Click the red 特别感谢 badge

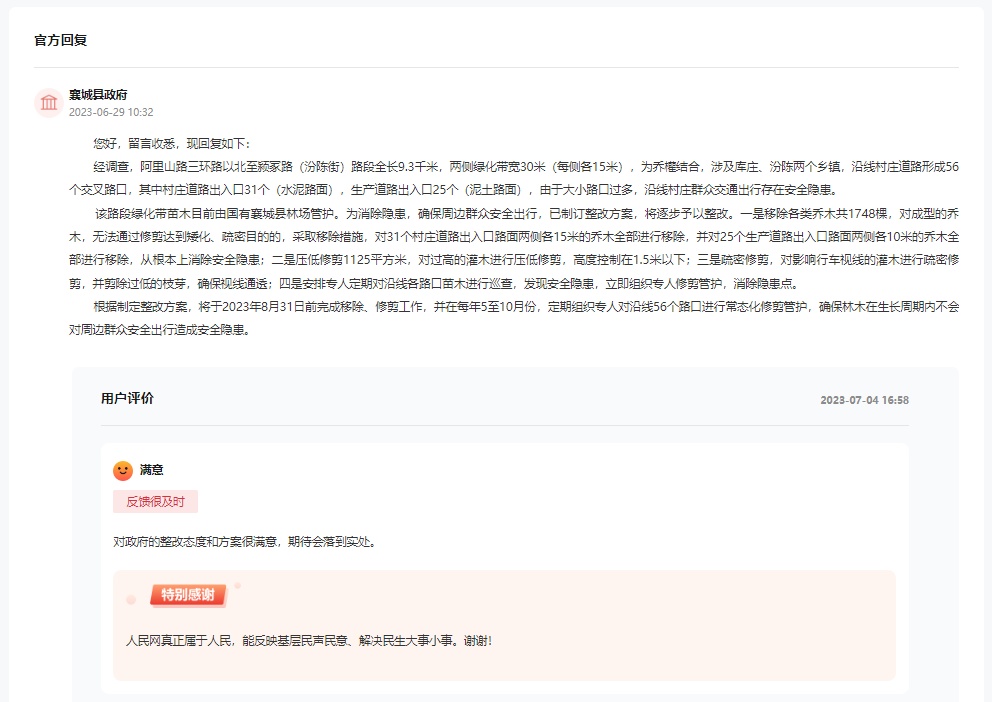click(188, 595)
